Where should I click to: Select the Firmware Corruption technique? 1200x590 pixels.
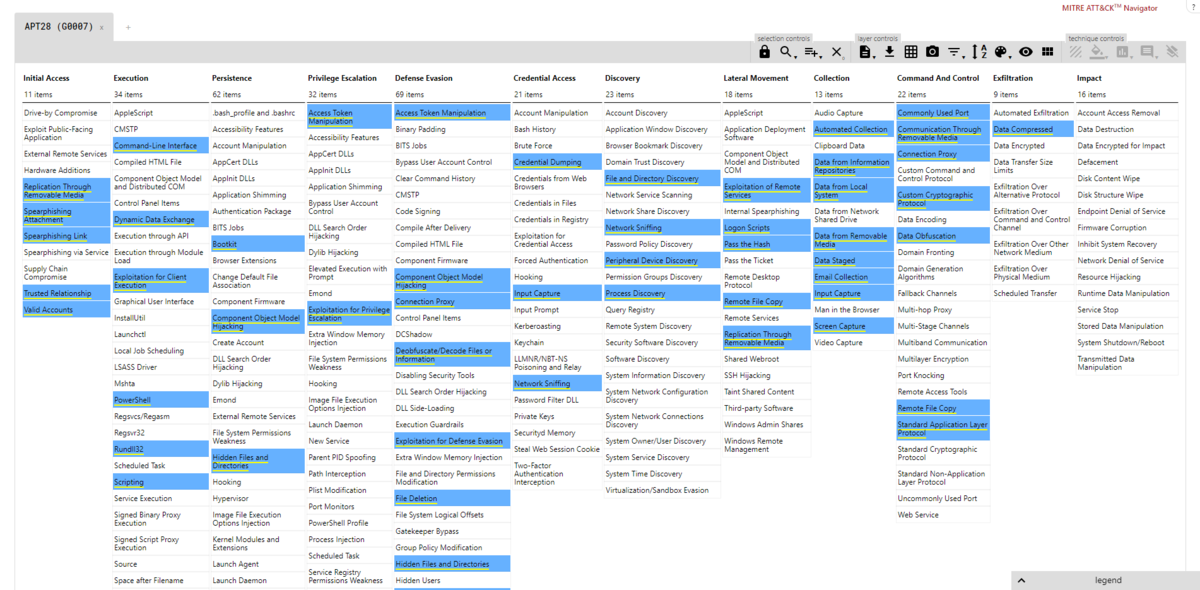[x=1127, y=228]
